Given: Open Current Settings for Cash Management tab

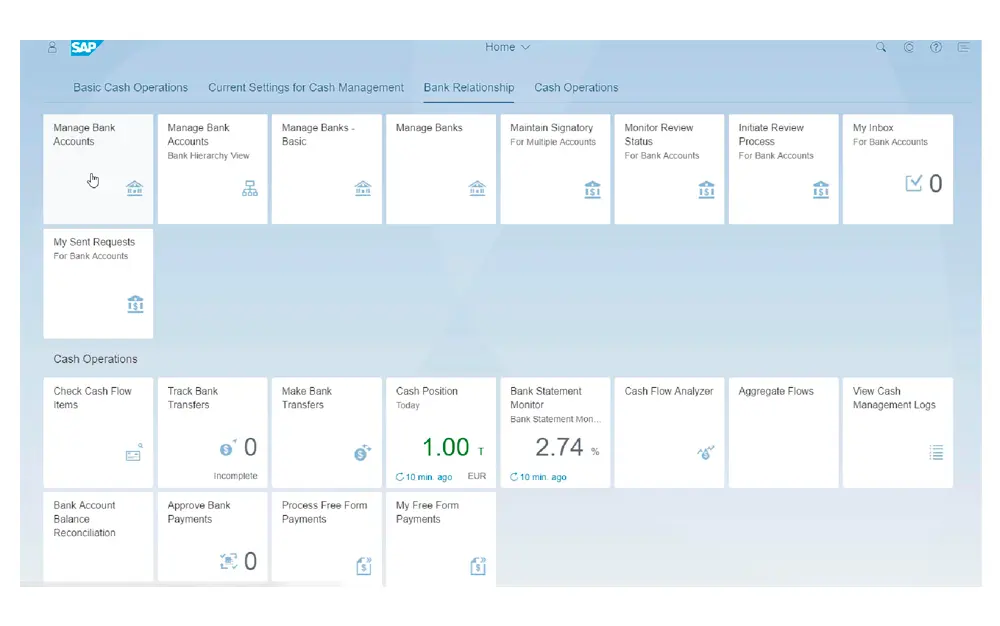Looking at the screenshot, I should pyautogui.click(x=306, y=88).
